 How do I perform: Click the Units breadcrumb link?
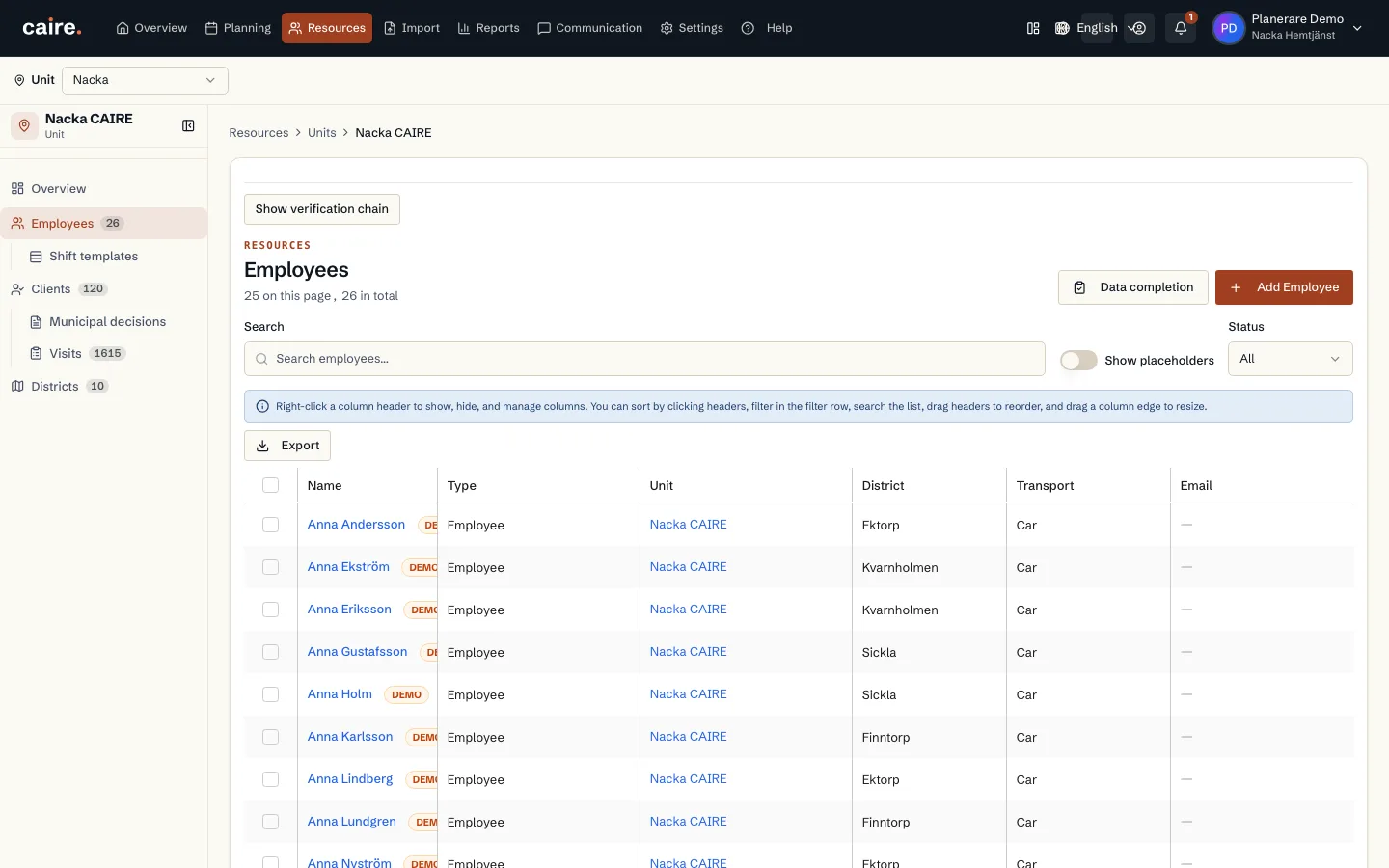tap(322, 133)
